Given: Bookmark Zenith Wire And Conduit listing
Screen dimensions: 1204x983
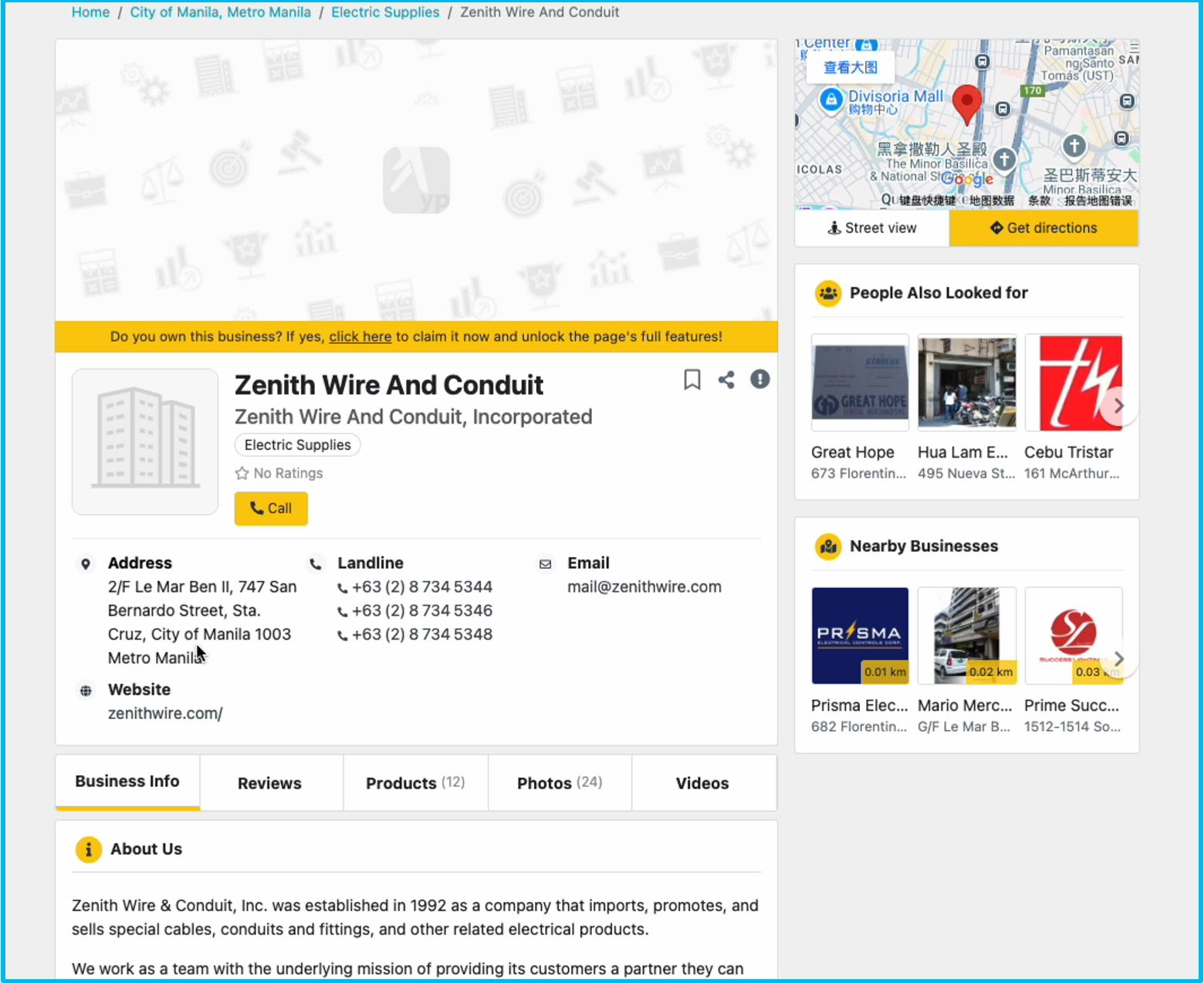Looking at the screenshot, I should click(x=692, y=380).
